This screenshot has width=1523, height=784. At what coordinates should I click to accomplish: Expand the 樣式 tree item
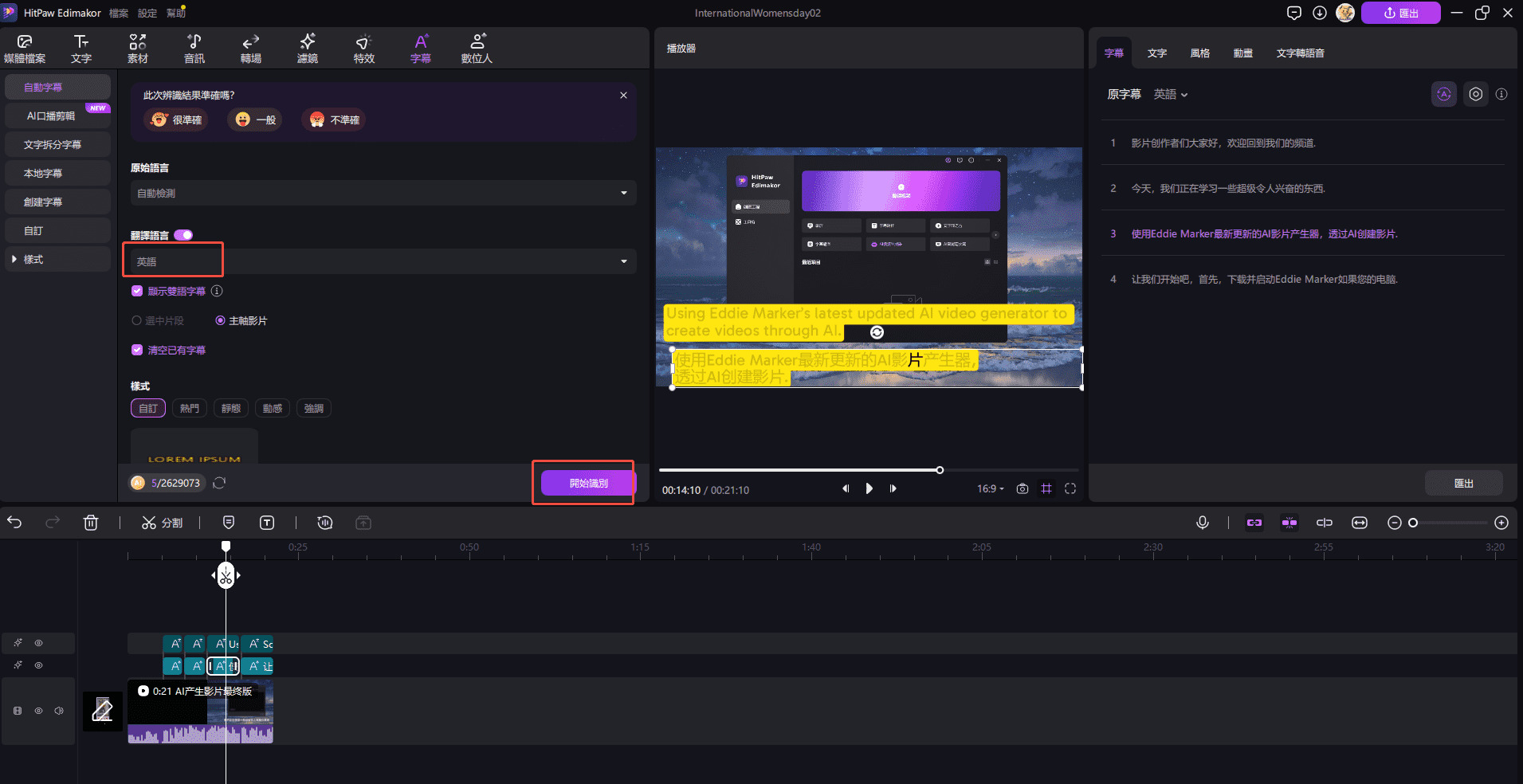click(x=14, y=259)
